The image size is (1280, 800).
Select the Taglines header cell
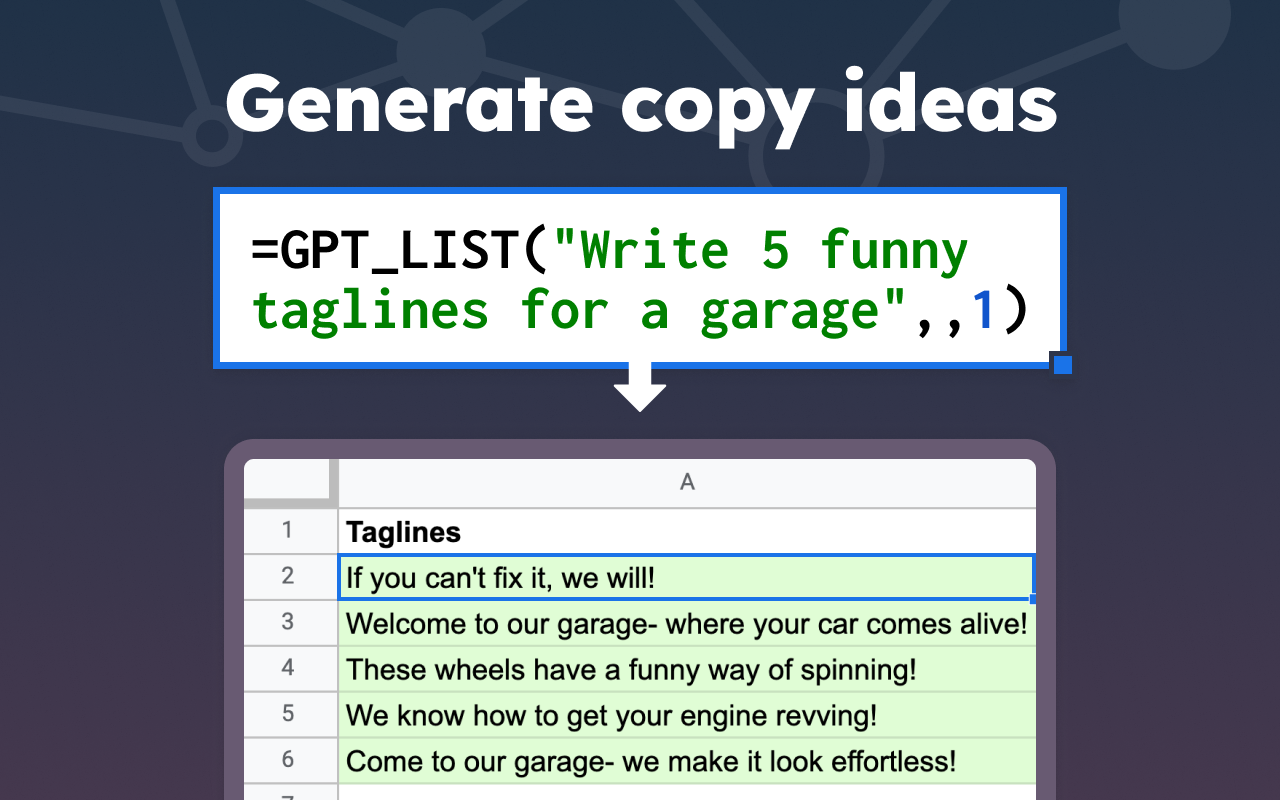[687, 531]
